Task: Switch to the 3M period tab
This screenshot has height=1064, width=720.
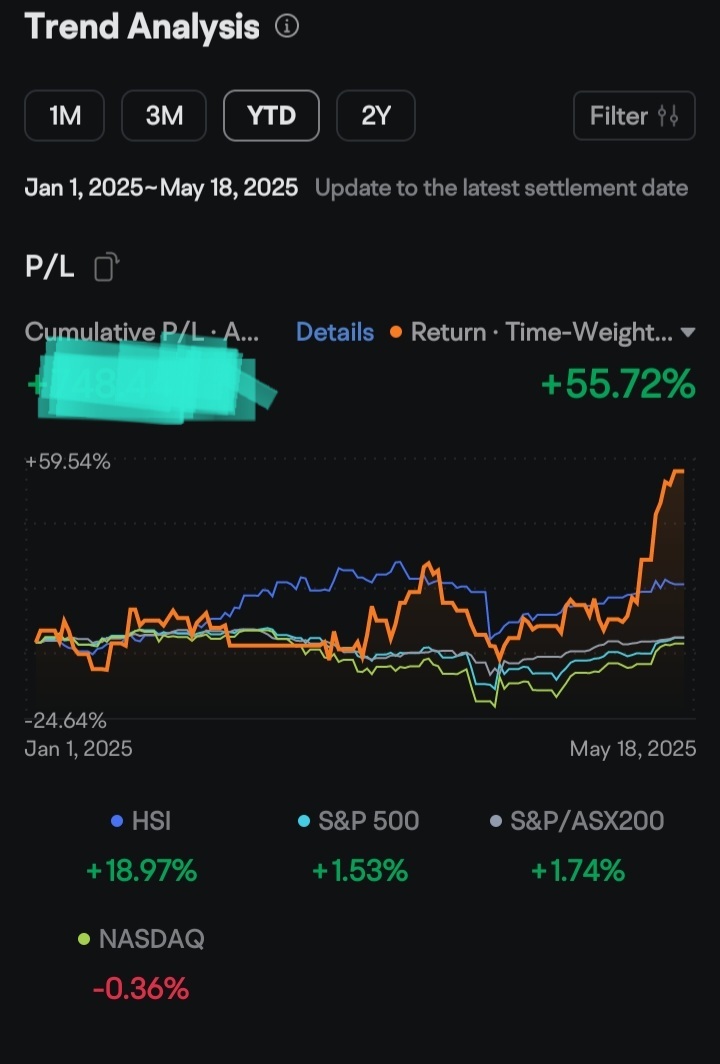Action: click(164, 115)
